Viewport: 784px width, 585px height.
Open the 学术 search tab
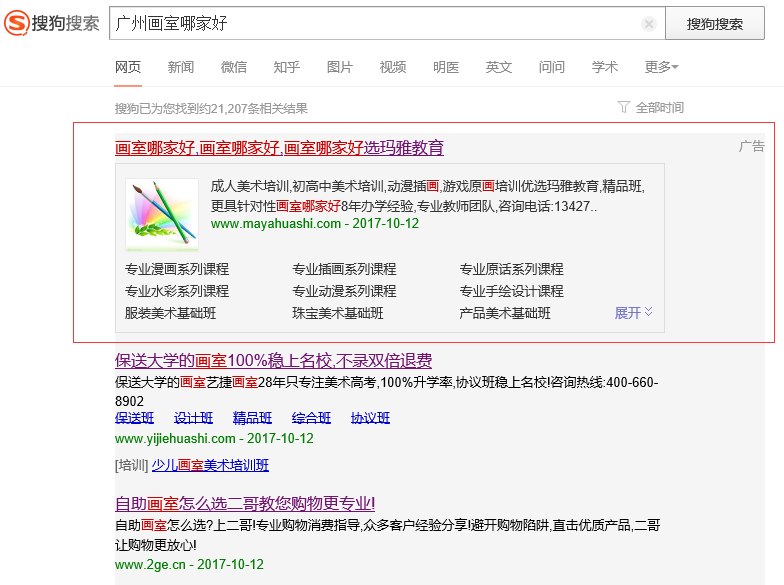coord(605,67)
